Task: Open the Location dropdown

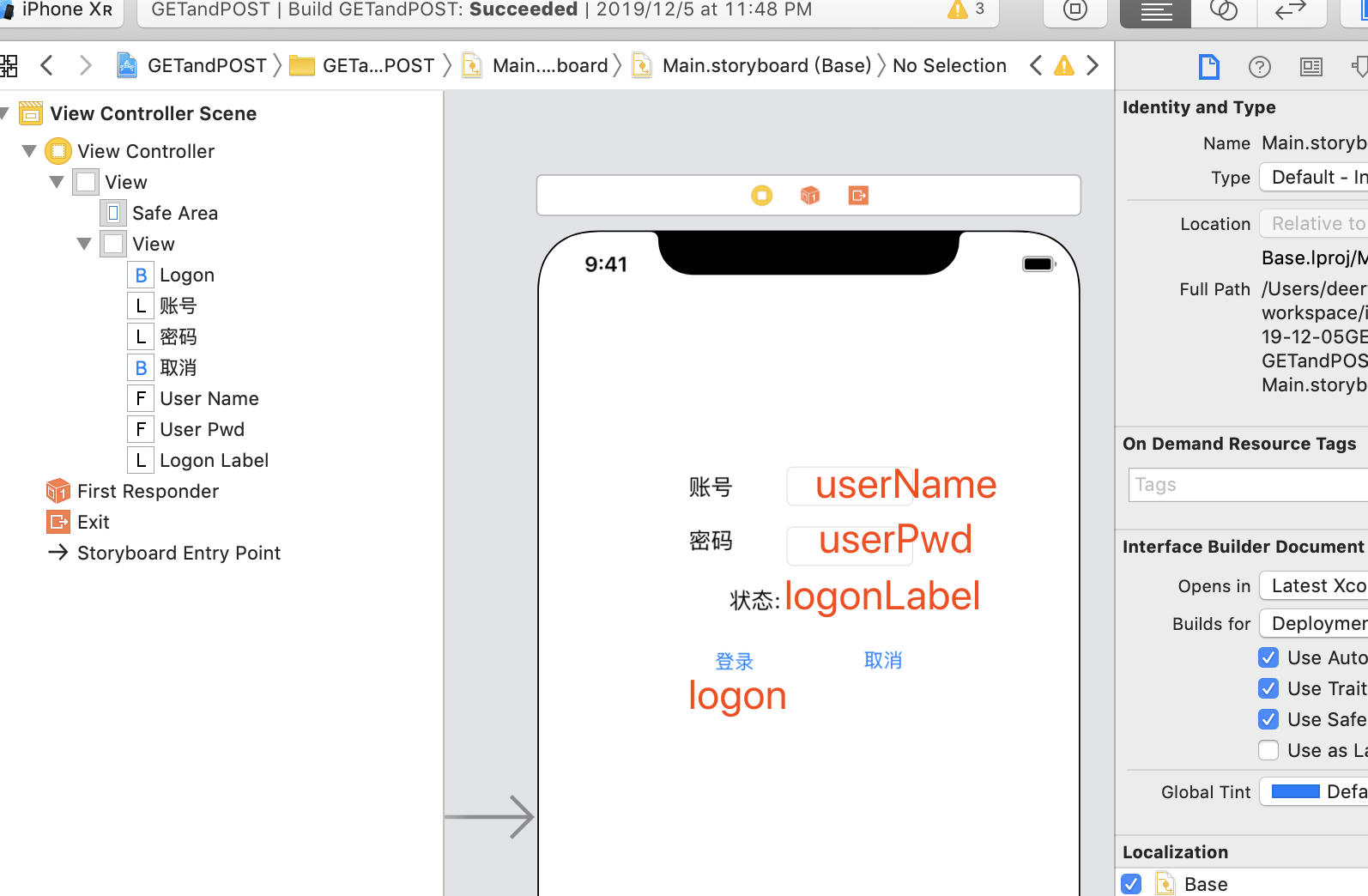Action: [1314, 224]
